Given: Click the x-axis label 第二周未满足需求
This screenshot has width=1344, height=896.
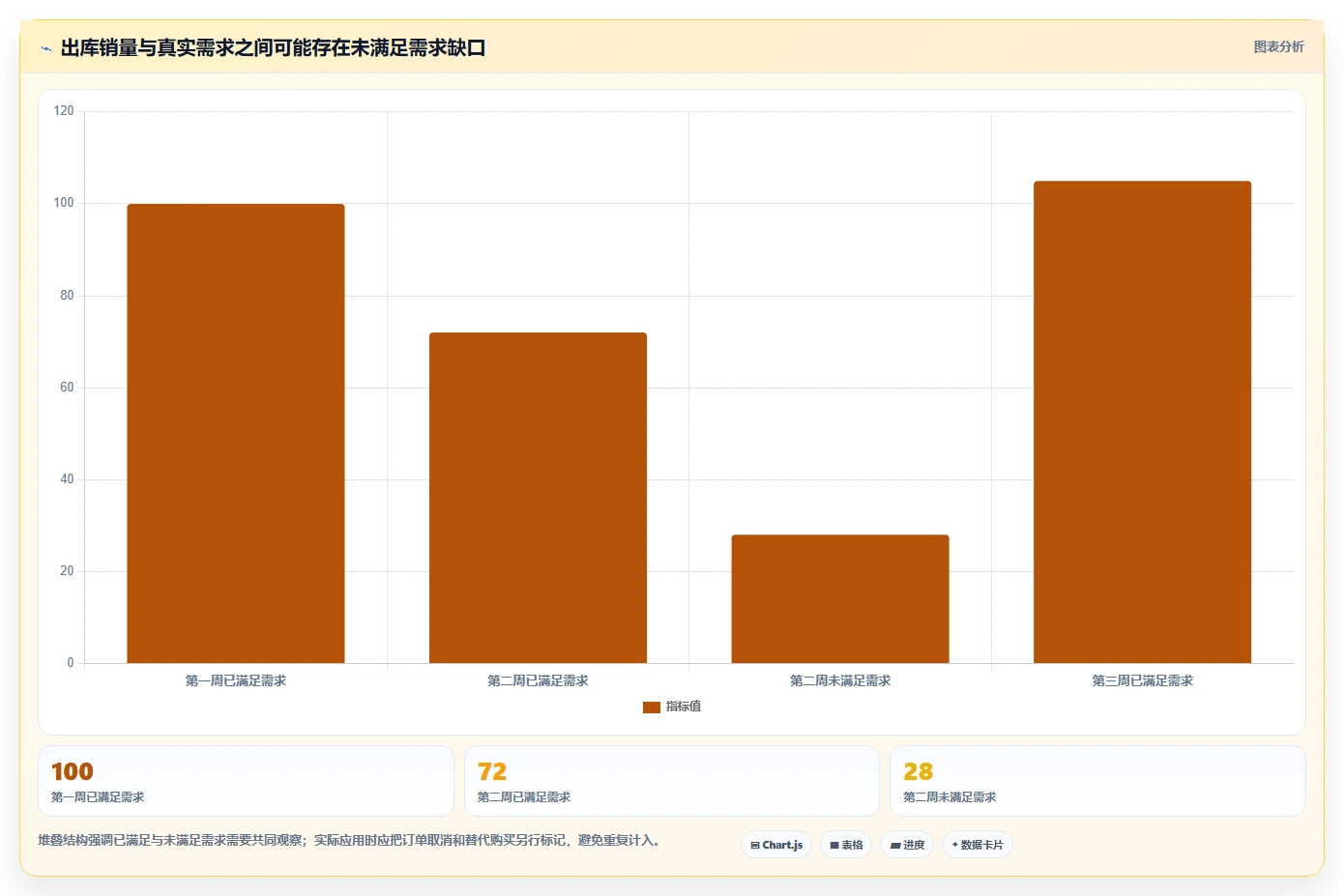Looking at the screenshot, I should [840, 680].
